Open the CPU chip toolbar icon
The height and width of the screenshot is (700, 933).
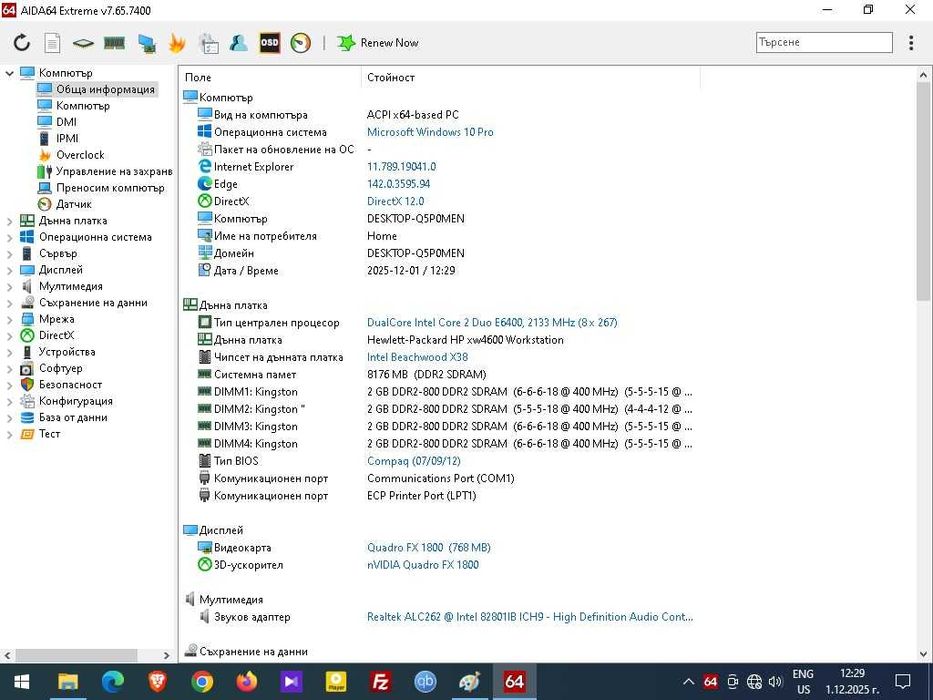click(x=83, y=43)
